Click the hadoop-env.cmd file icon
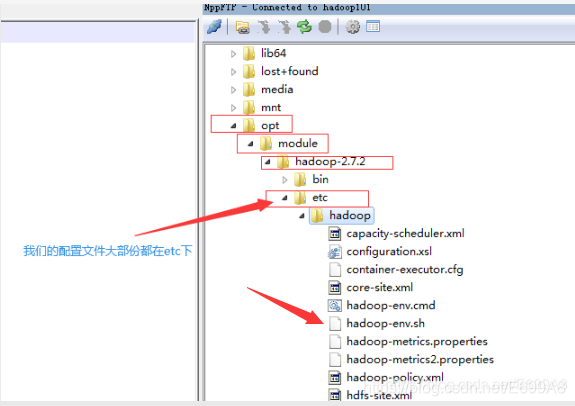 pos(334,305)
